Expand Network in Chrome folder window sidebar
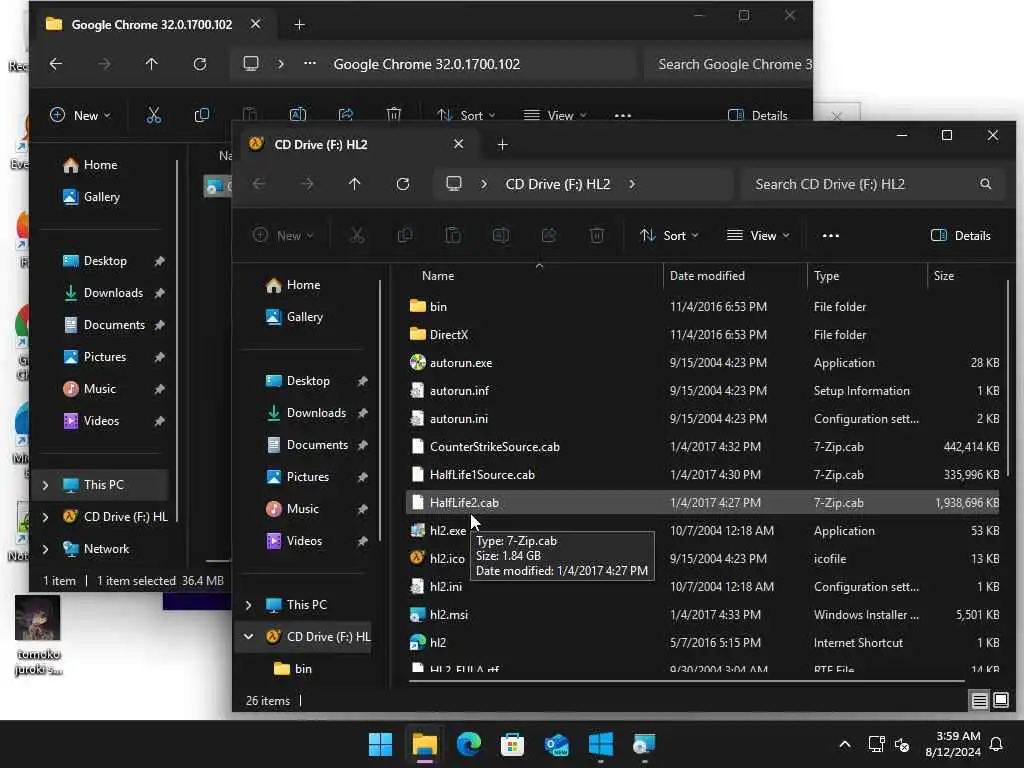The image size is (1024, 768). coord(46,549)
